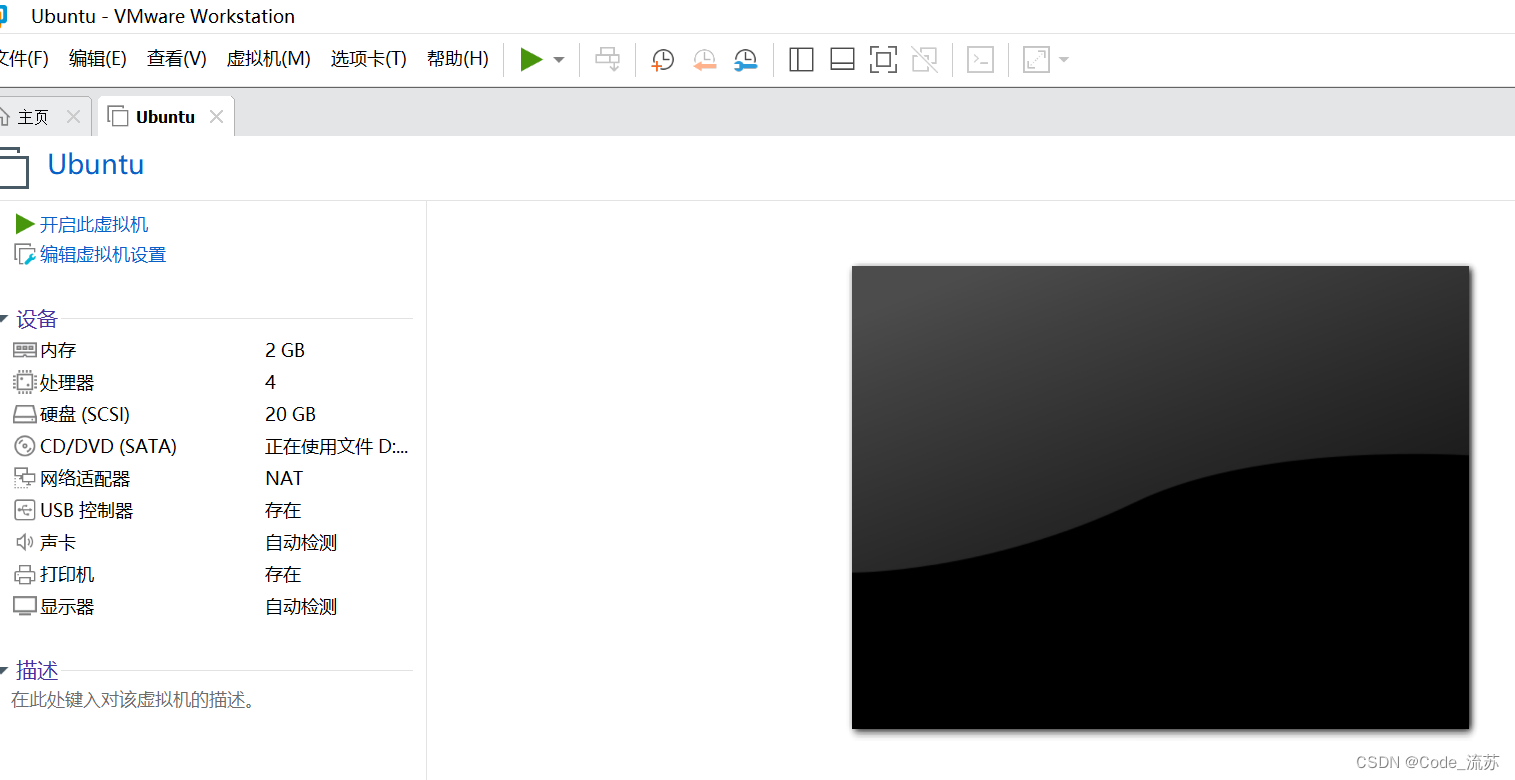Open snapshot manager clock-wrench icon
This screenshot has height=780, width=1515.
(x=746, y=60)
